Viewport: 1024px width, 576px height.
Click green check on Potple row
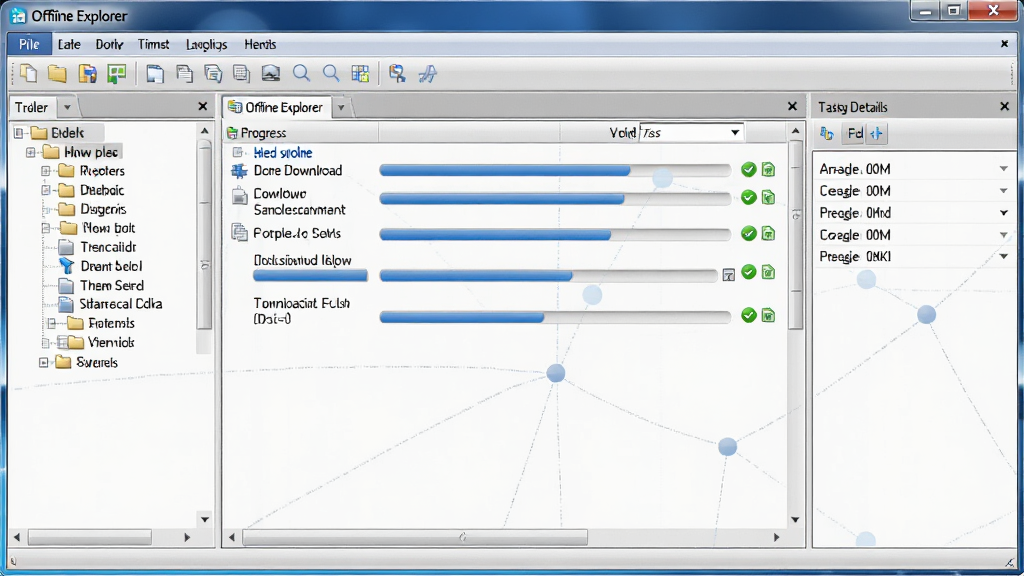pos(748,233)
